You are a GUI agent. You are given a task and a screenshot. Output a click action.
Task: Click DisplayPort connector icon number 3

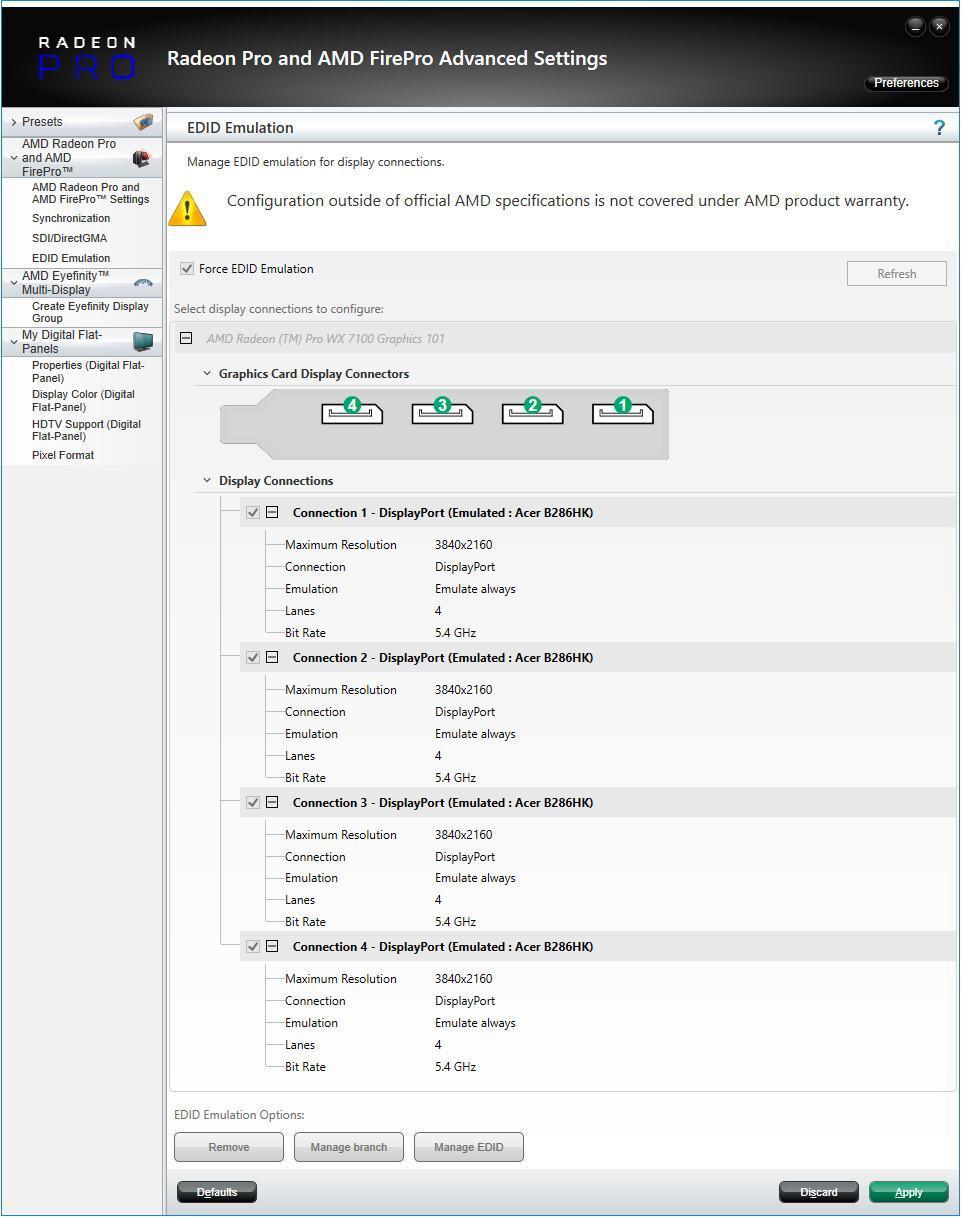click(x=442, y=411)
